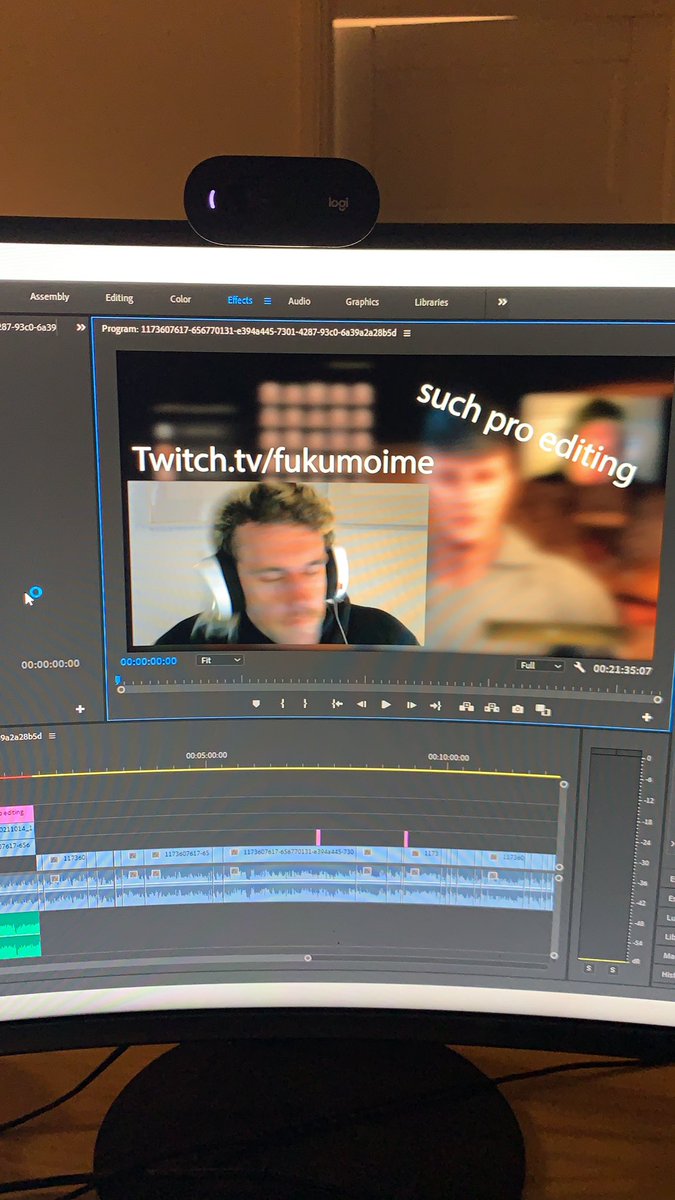Screen dimensions: 675x1200
Task: Open Program monitor settings wrench
Action: (x=579, y=667)
